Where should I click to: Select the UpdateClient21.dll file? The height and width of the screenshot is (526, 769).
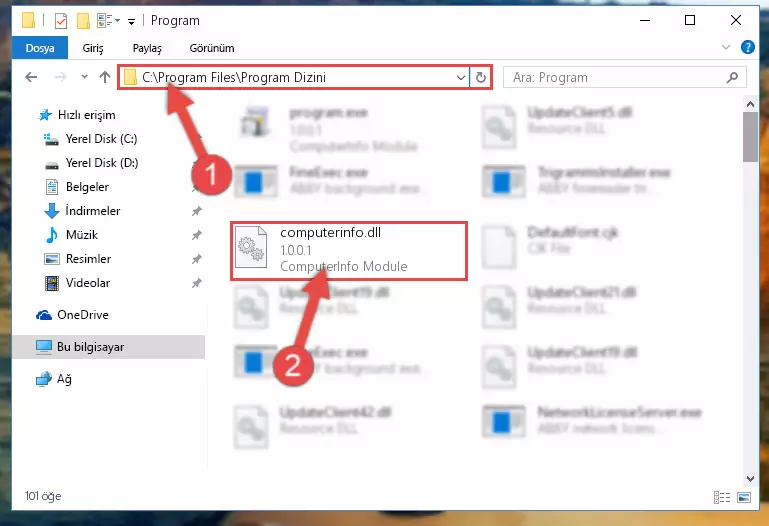[x=560, y=306]
